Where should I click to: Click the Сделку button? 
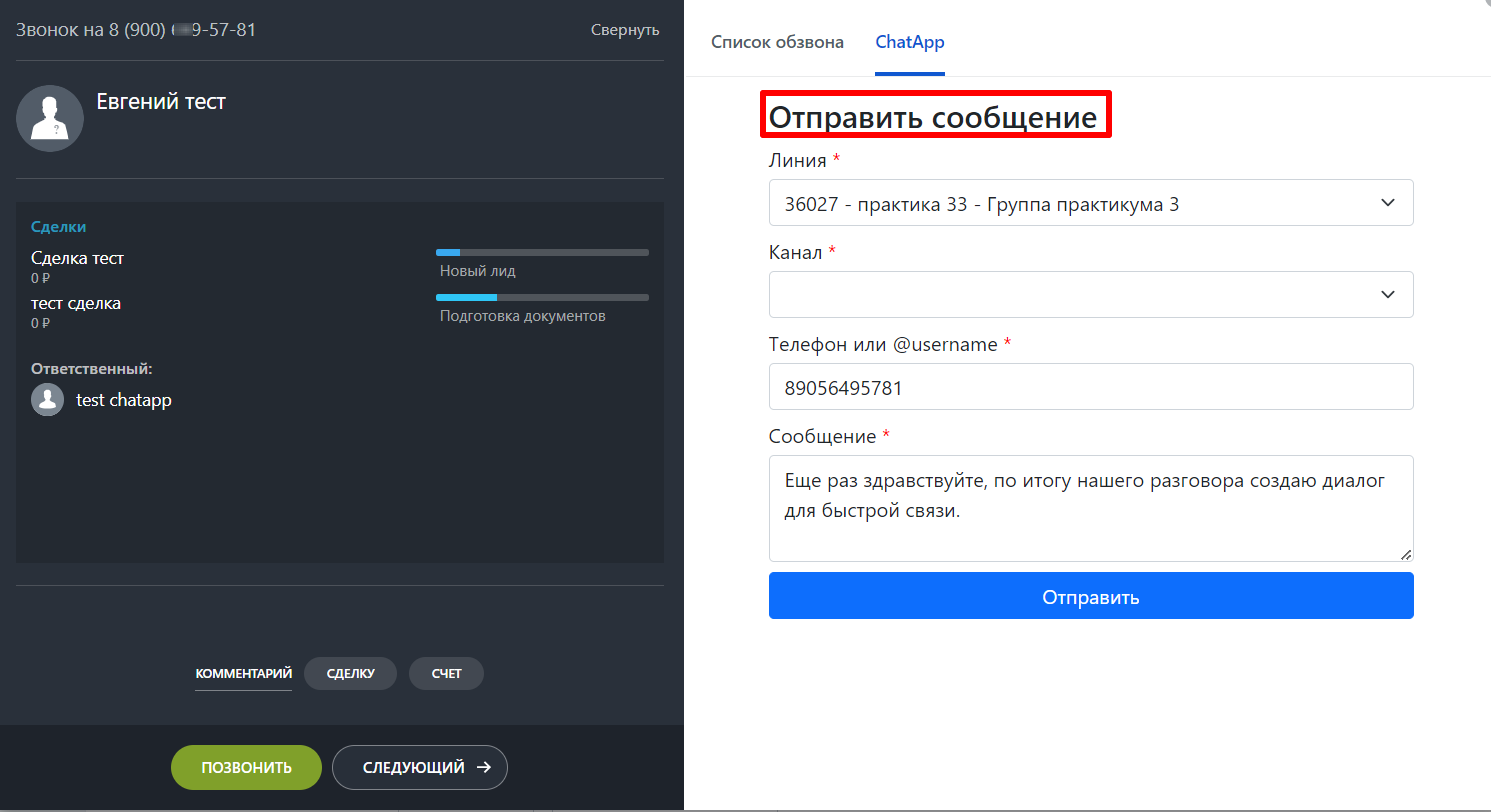click(350, 674)
